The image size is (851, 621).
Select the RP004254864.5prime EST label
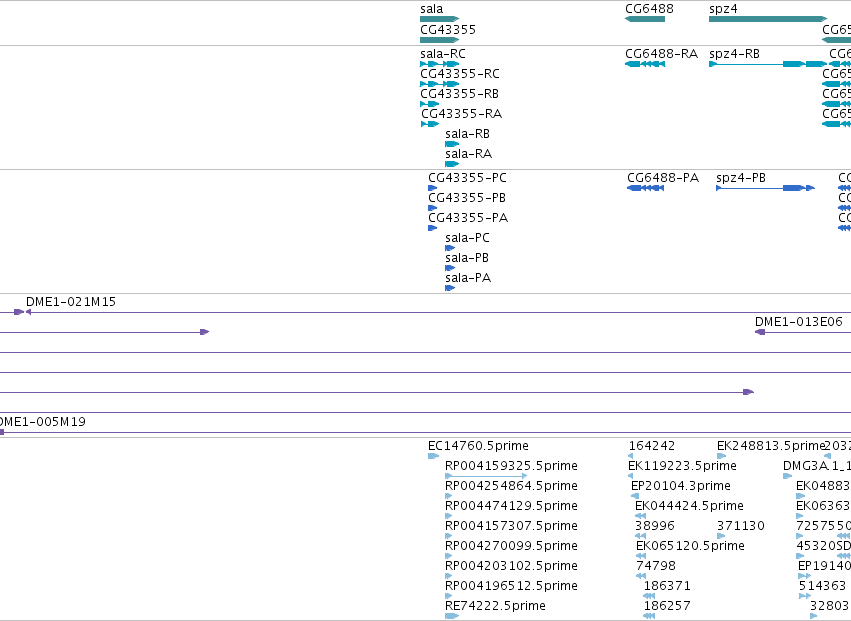511,486
